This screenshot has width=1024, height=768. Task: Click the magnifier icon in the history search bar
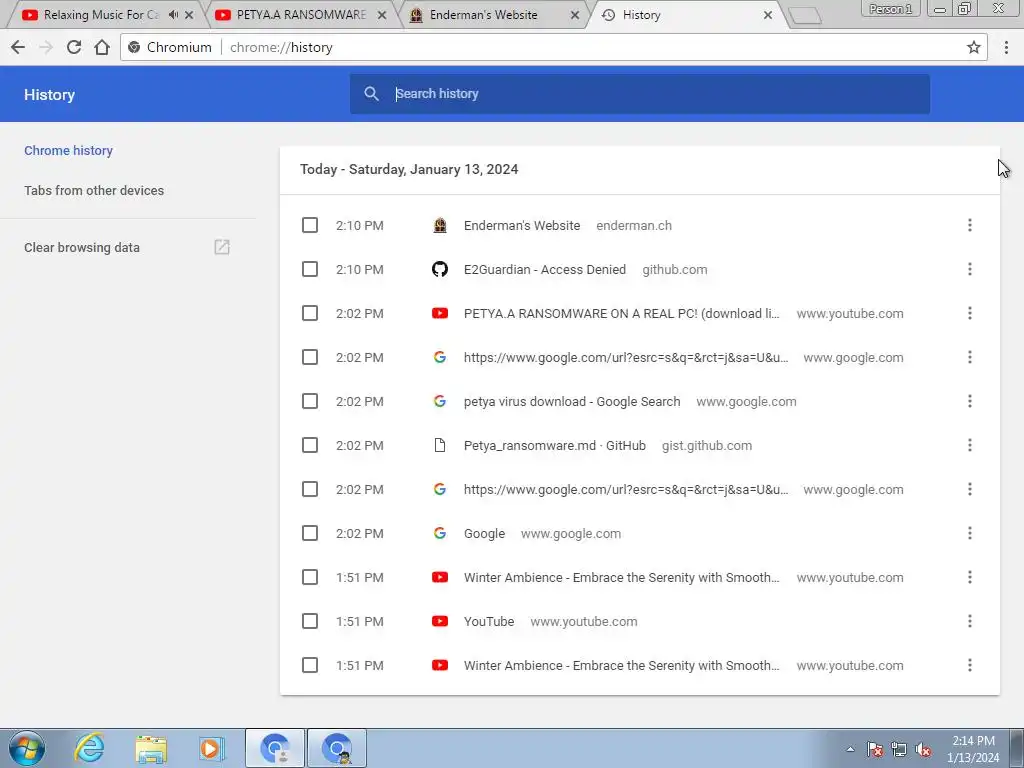click(372, 93)
